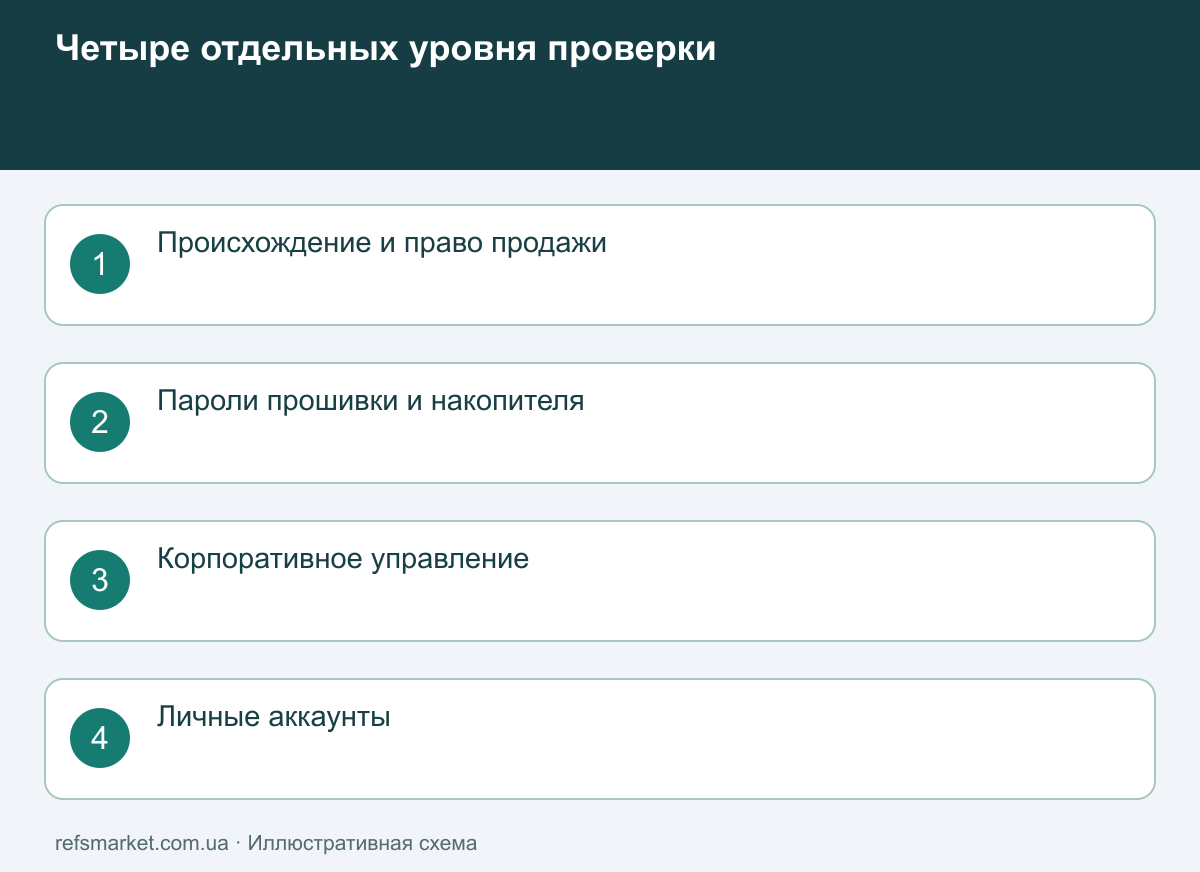Viewport: 1200px width, 872px height.
Task: Click footer text 'Иллюстративная схема'
Action: [362, 843]
